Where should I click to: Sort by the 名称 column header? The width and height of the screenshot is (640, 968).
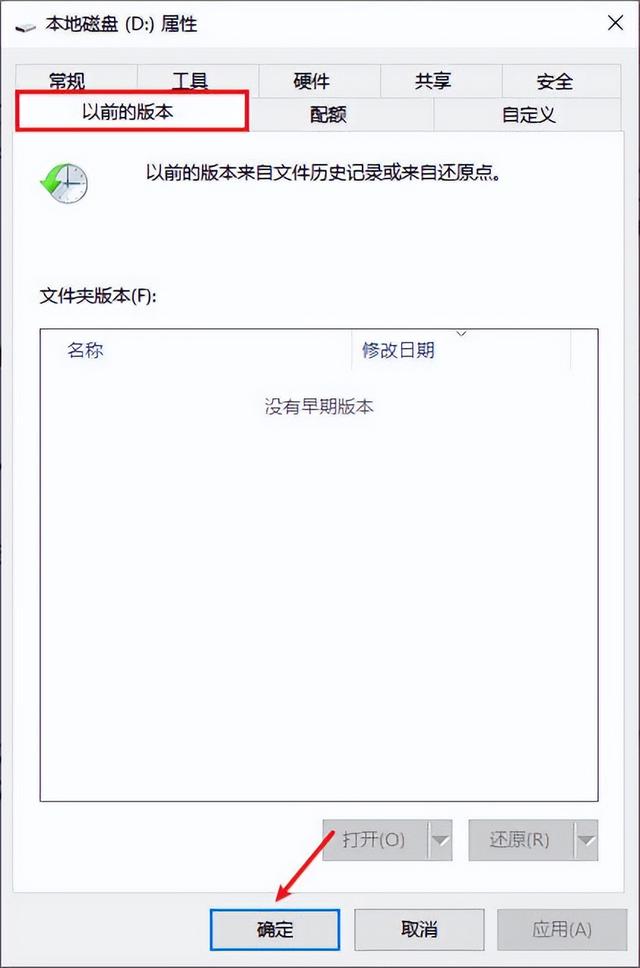(196, 350)
